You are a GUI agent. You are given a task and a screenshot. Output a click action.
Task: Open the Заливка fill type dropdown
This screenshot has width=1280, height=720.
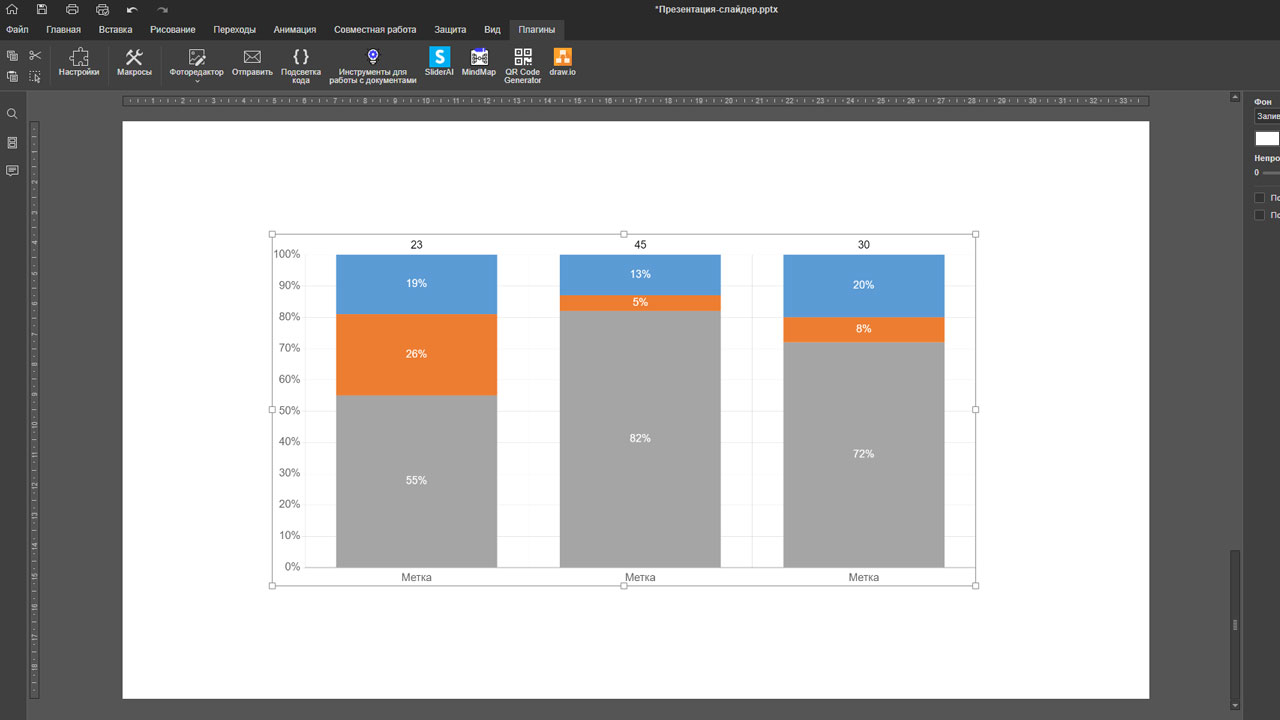[x=1267, y=117]
